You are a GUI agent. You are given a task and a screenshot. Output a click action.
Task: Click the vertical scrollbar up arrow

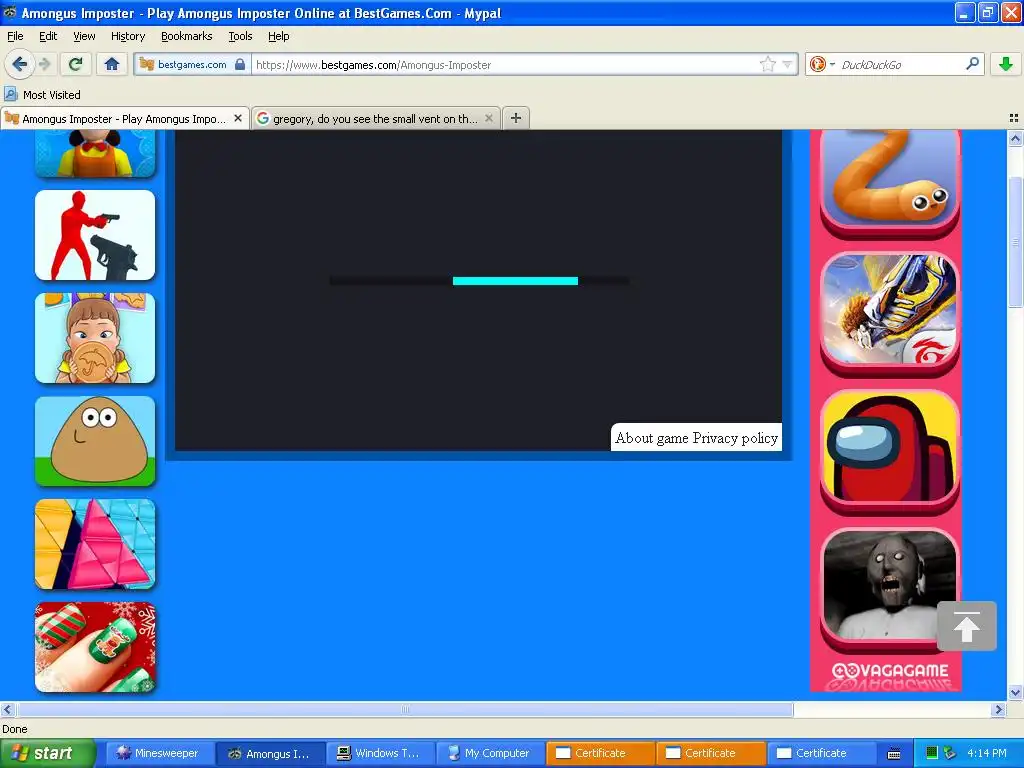click(x=1015, y=138)
